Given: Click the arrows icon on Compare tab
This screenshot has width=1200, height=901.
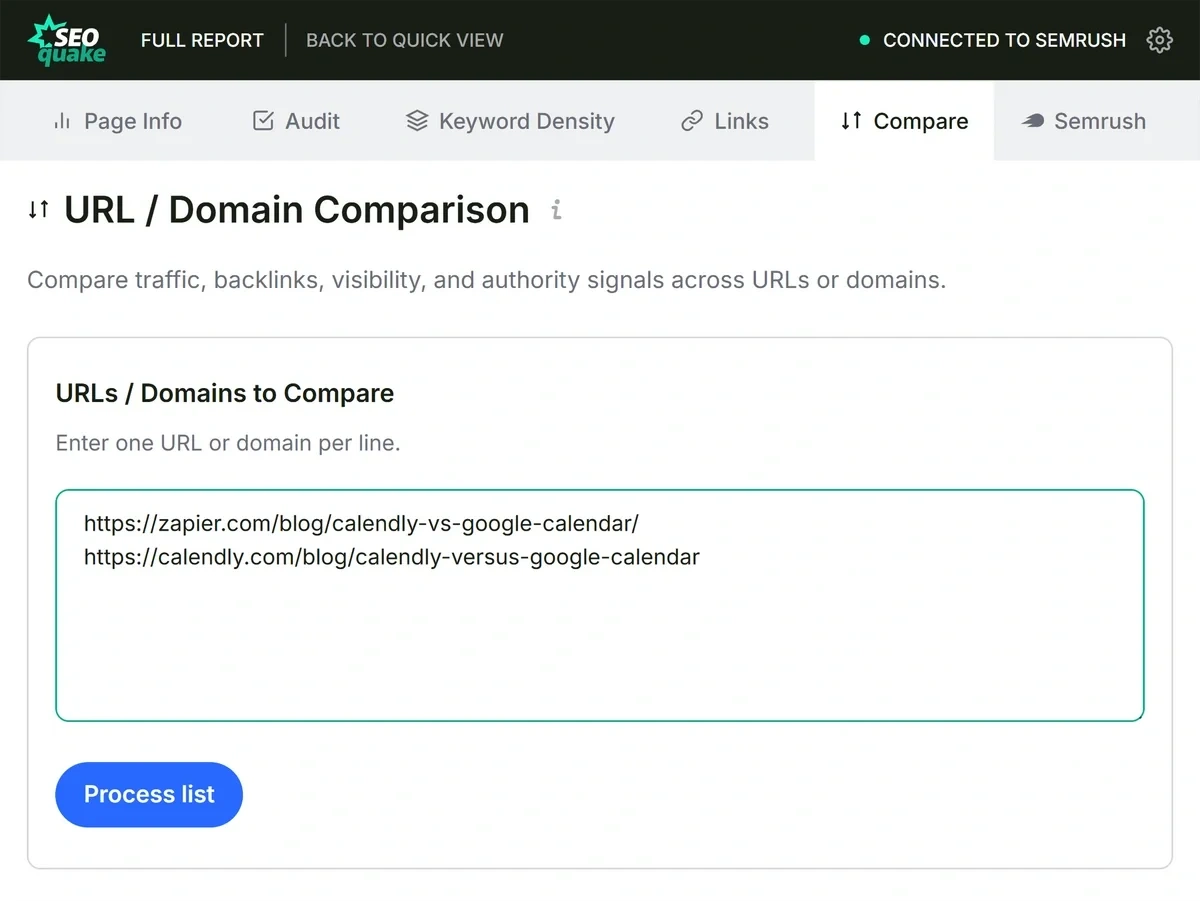Looking at the screenshot, I should pyautogui.click(x=851, y=121).
